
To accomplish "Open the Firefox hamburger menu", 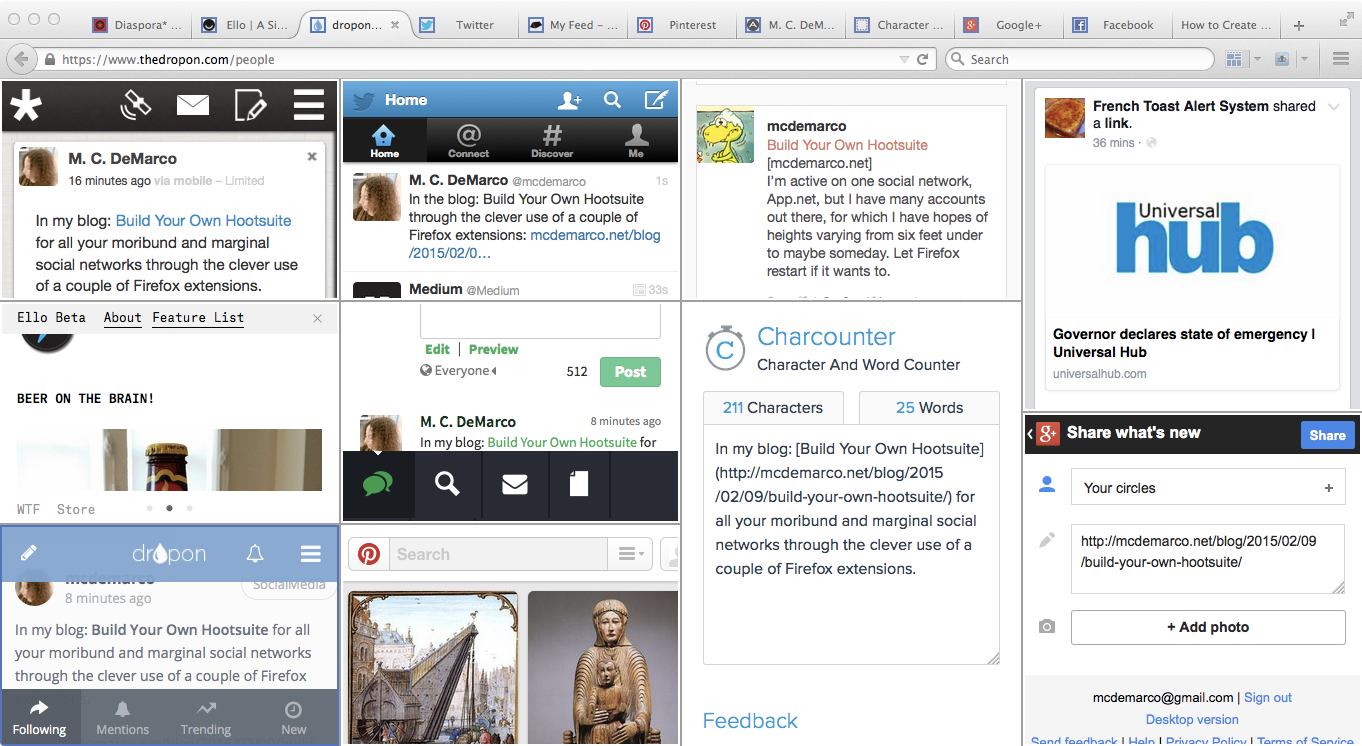I will (1341, 59).
